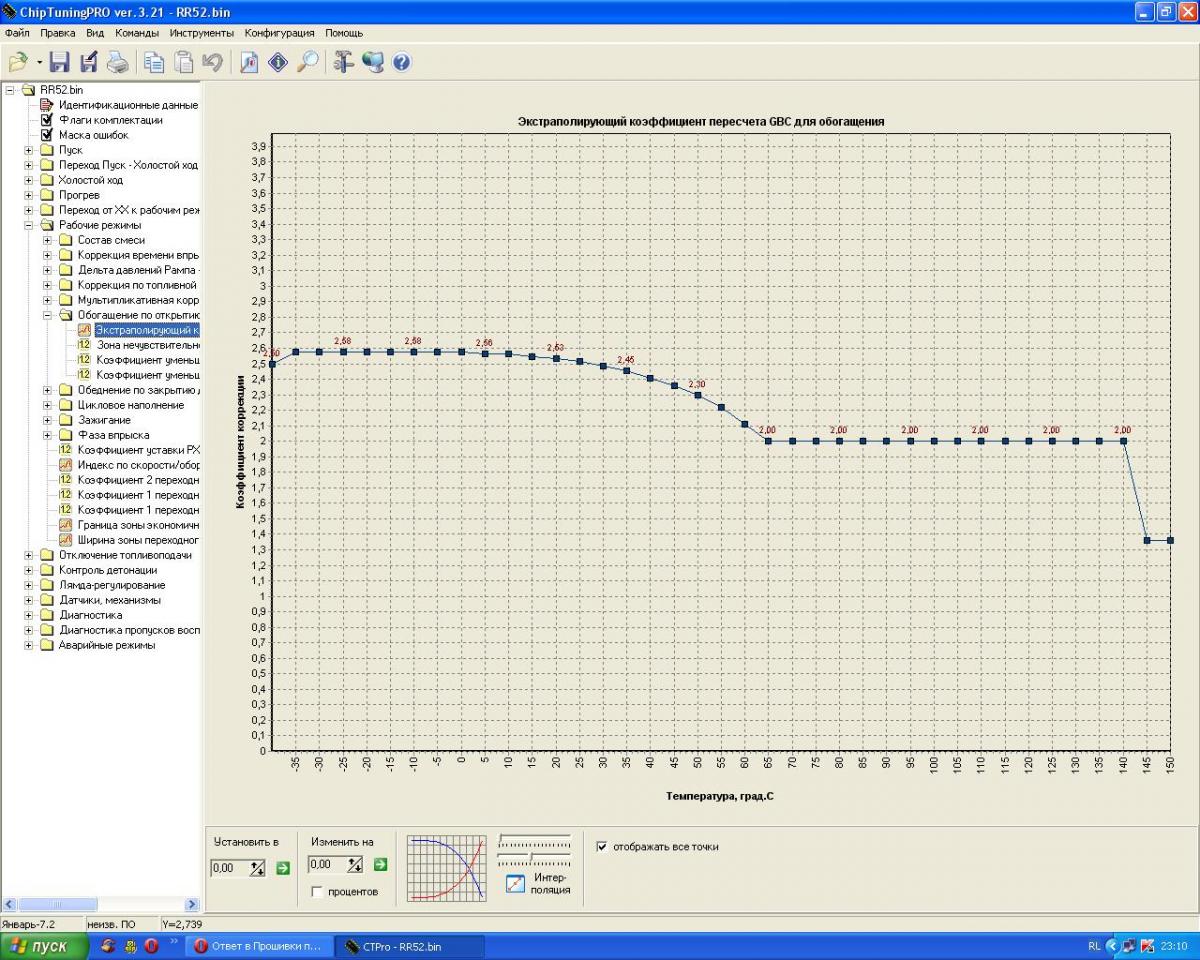Click the Undo arrow icon
1200x960 pixels.
(x=211, y=62)
